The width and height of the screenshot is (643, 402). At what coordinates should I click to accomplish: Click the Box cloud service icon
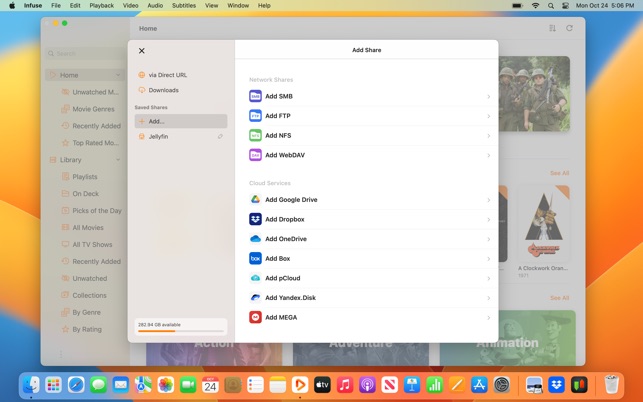click(x=255, y=258)
